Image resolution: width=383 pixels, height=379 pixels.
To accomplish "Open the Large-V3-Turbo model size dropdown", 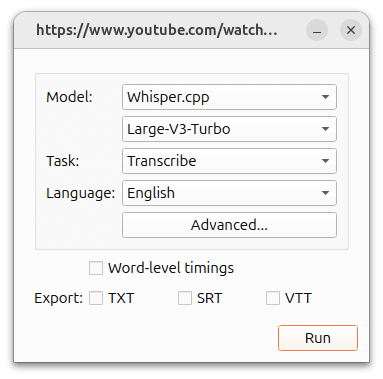I will (229, 129).
